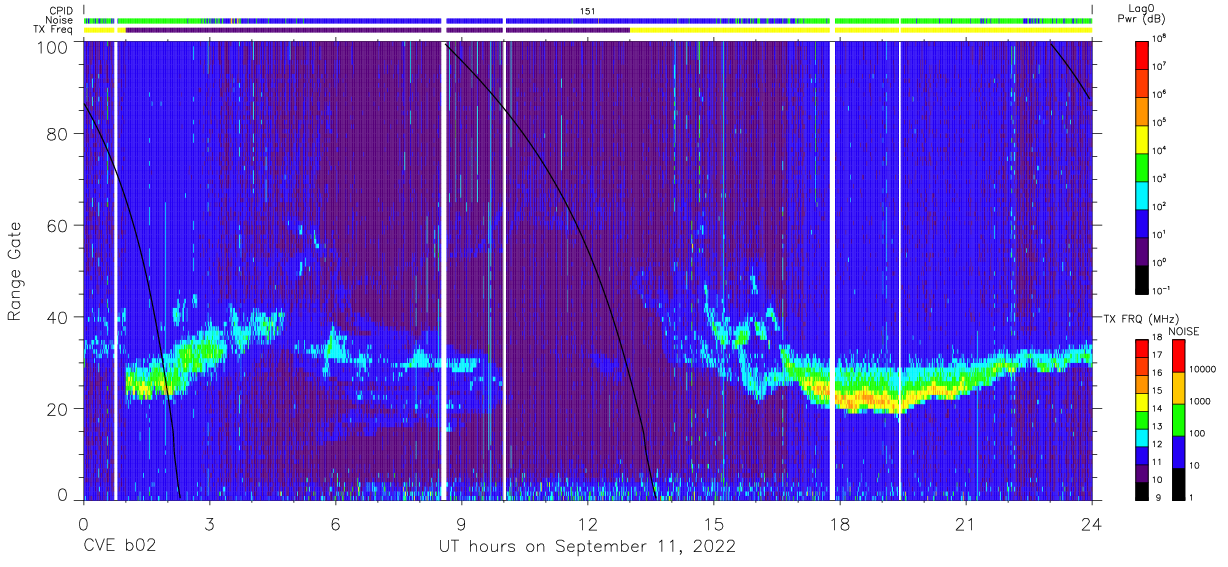The height and width of the screenshot is (567, 1228).
Task: Click the '21' UT hour tick label
Action: 966,524
